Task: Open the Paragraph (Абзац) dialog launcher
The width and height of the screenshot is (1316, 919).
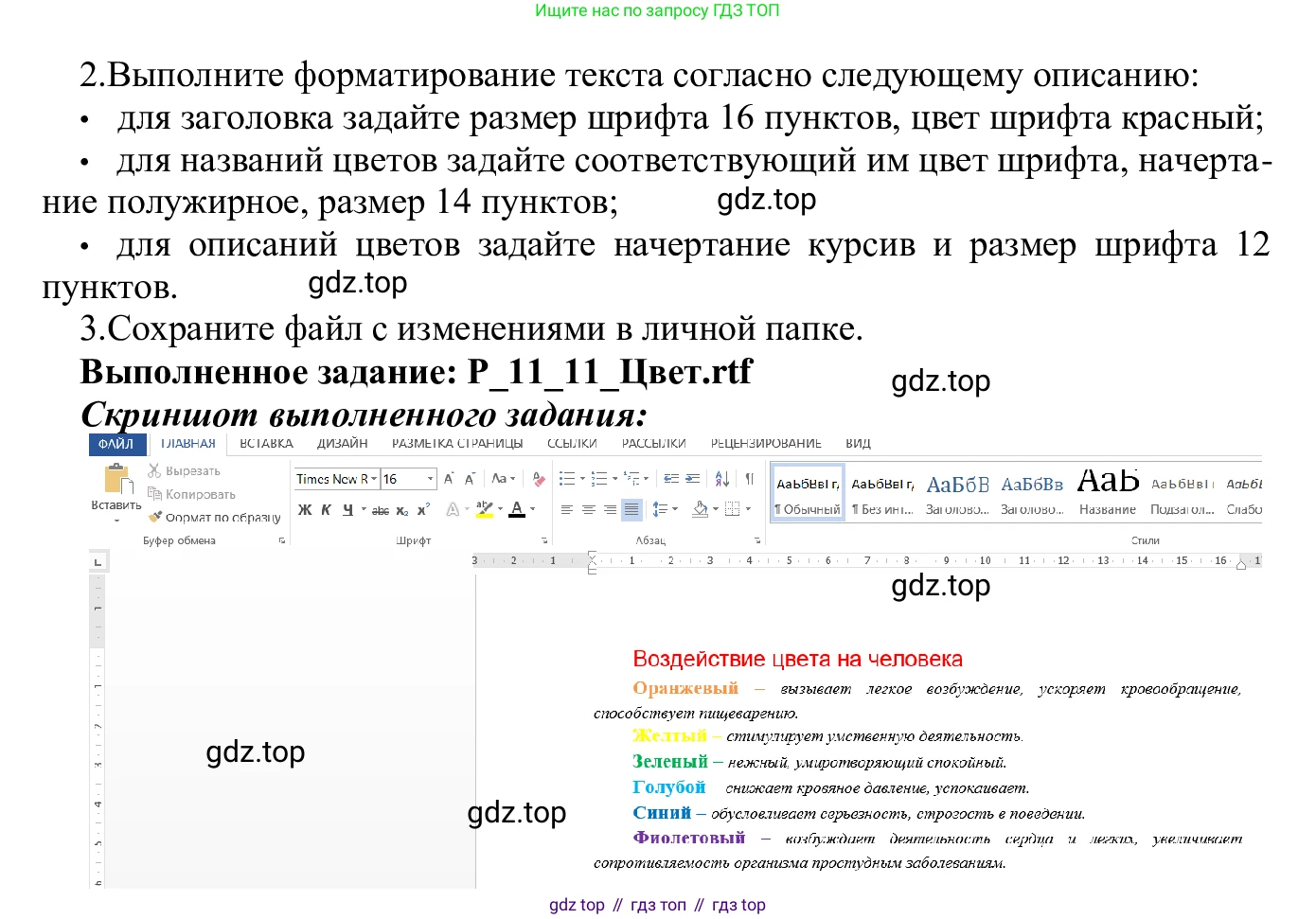Action: click(757, 540)
